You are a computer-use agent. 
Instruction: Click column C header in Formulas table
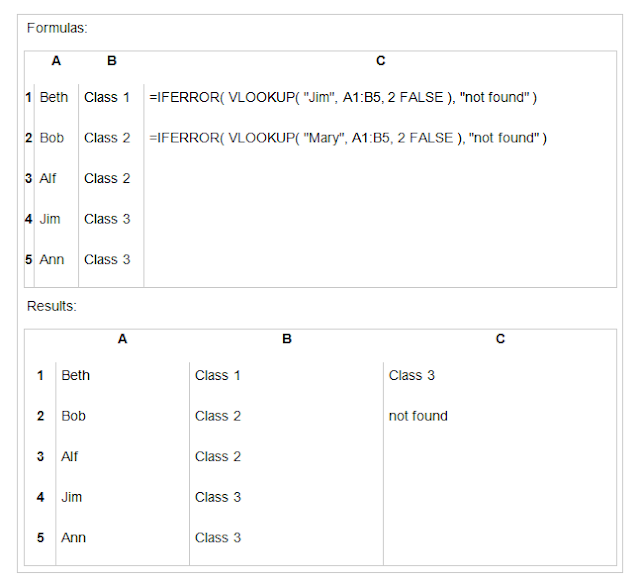(x=380, y=61)
